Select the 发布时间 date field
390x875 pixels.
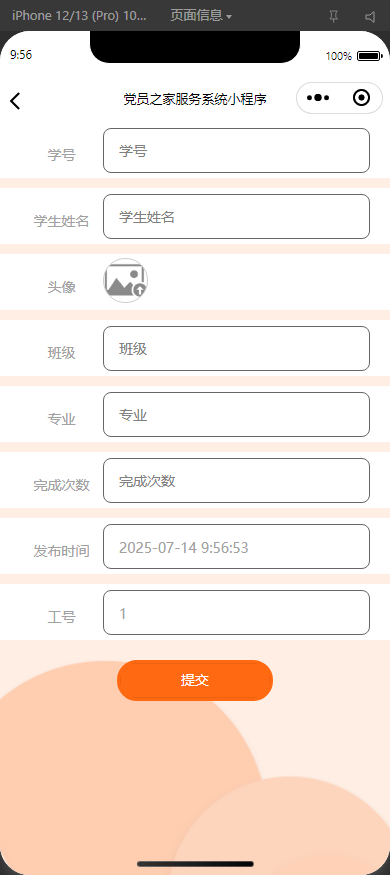click(x=237, y=547)
